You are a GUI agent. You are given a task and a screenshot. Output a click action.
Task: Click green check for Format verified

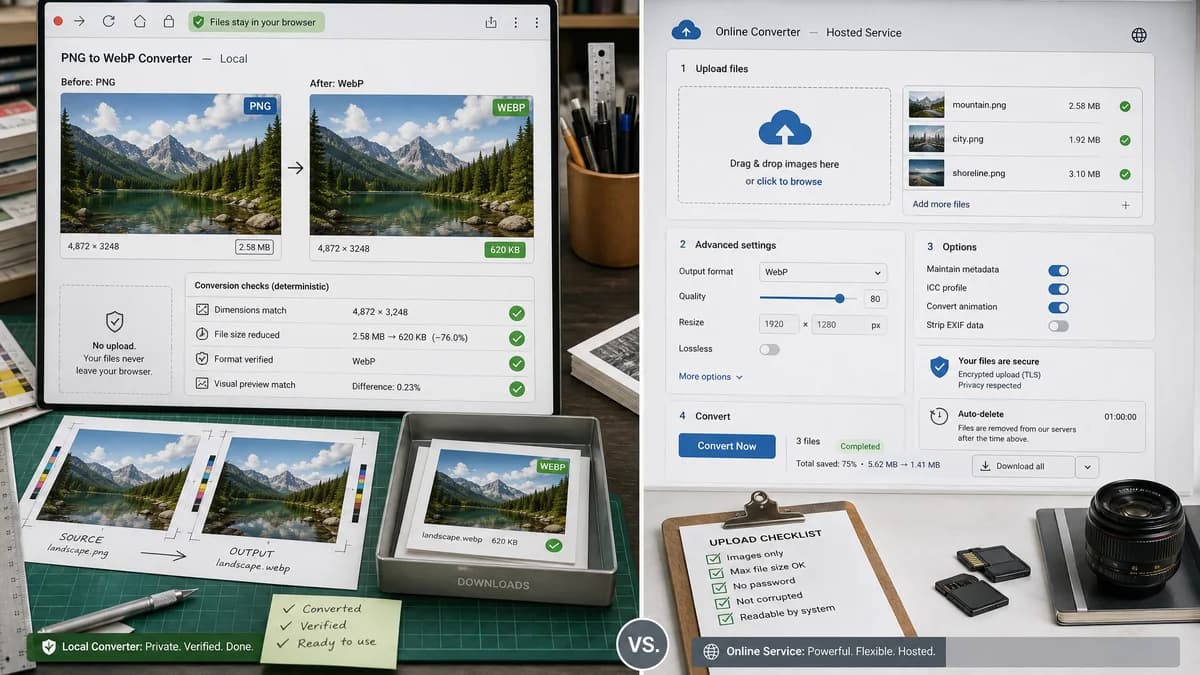(516, 363)
